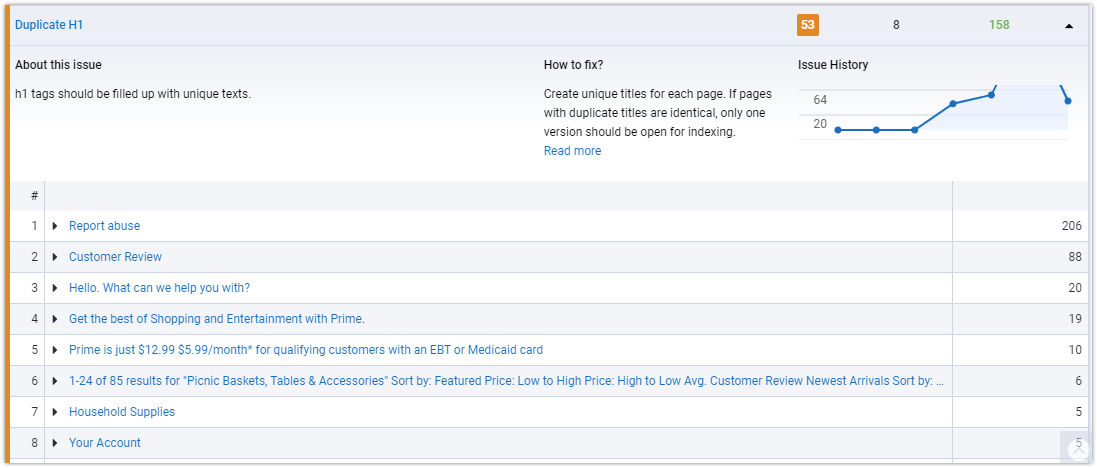Viewport: 1097px width, 468px height.
Task: Expand the Report abuse row
Action: (55, 226)
